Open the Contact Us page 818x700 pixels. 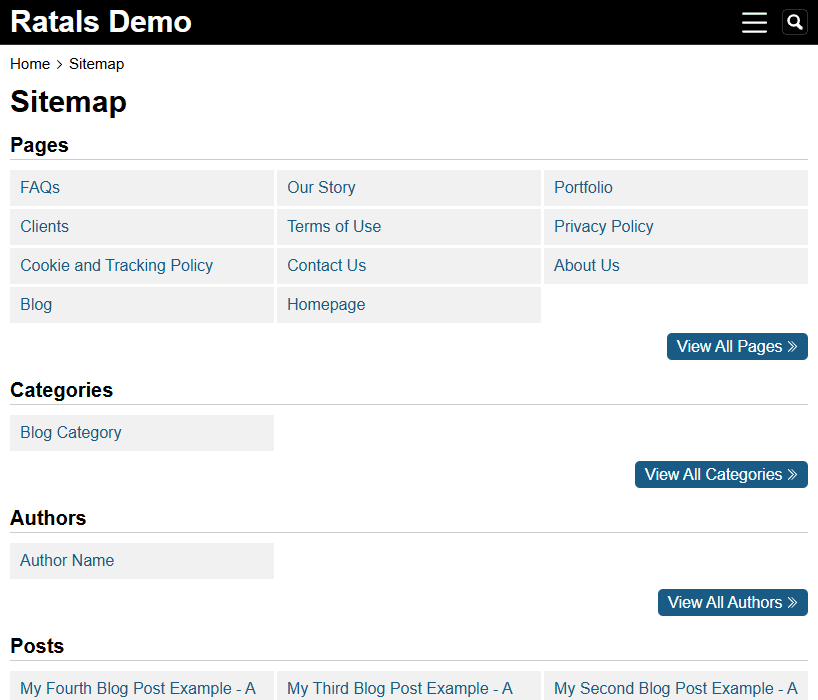coord(409,266)
